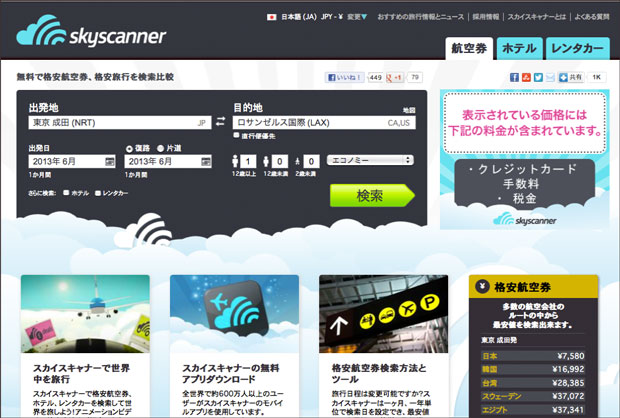Image resolution: width=620 pixels, height=418 pixels.
Task: Switch to the 航空券 flights tab
Action: click(x=469, y=49)
